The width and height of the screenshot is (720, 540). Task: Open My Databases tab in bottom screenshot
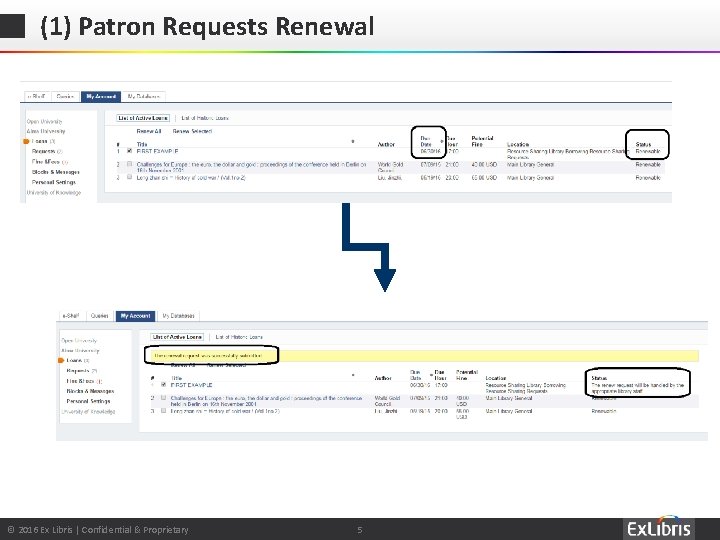[179, 316]
